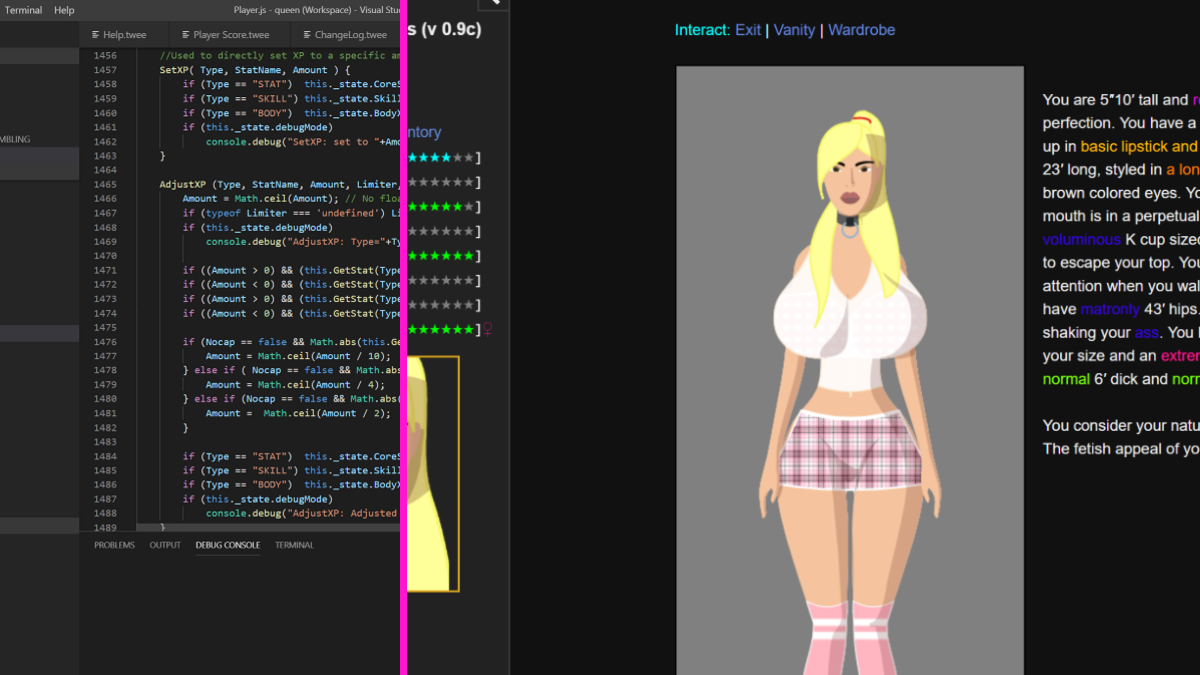Toggle the game sidebar collapse arrow icon
Image resolution: width=1200 pixels, height=675 pixels.
(494, 3)
